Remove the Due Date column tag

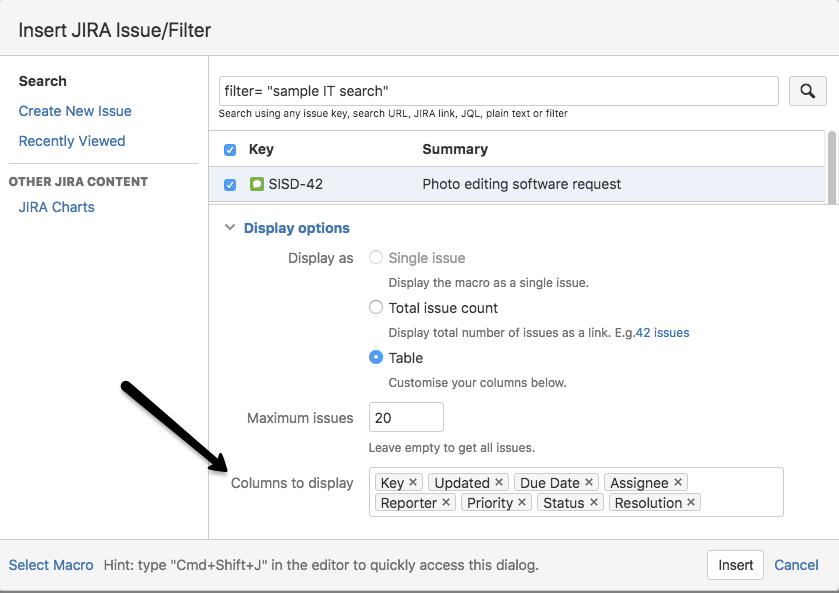tap(589, 482)
